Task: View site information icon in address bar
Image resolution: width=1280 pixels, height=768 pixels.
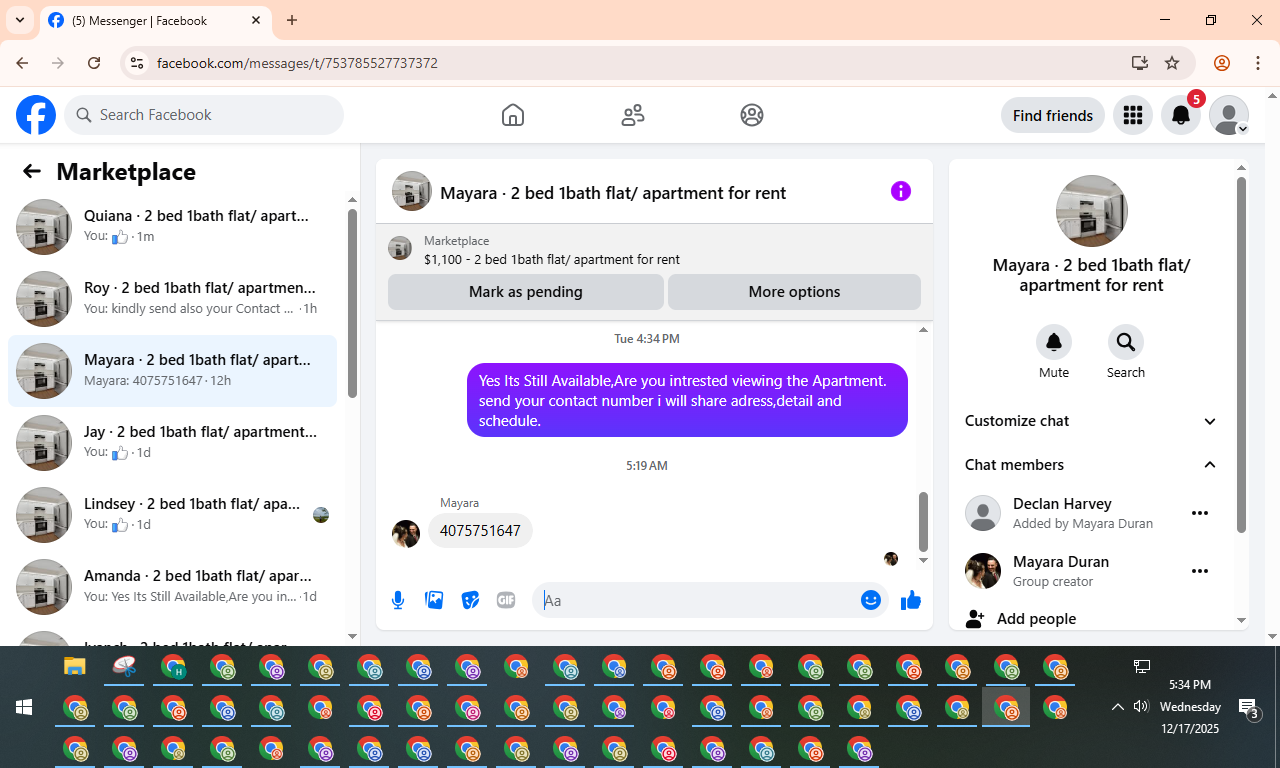Action: tap(137, 63)
